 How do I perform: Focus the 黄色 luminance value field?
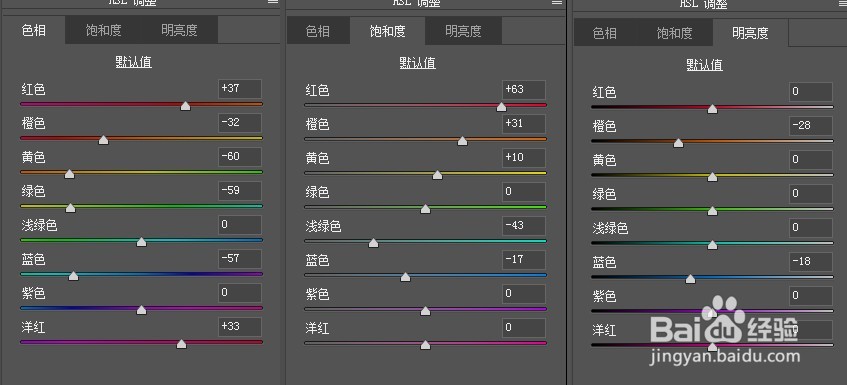pyautogui.click(x=811, y=160)
